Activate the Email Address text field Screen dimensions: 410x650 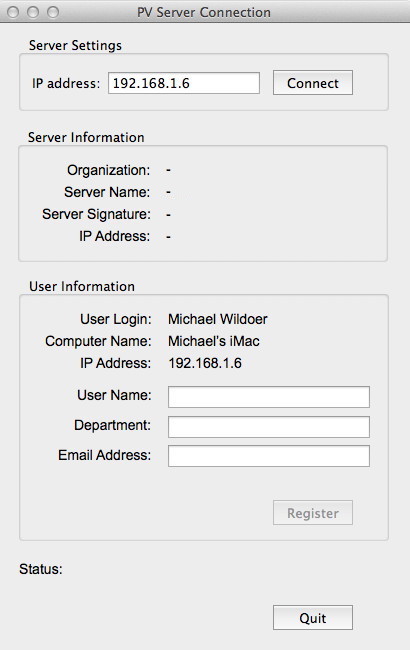[269, 456]
